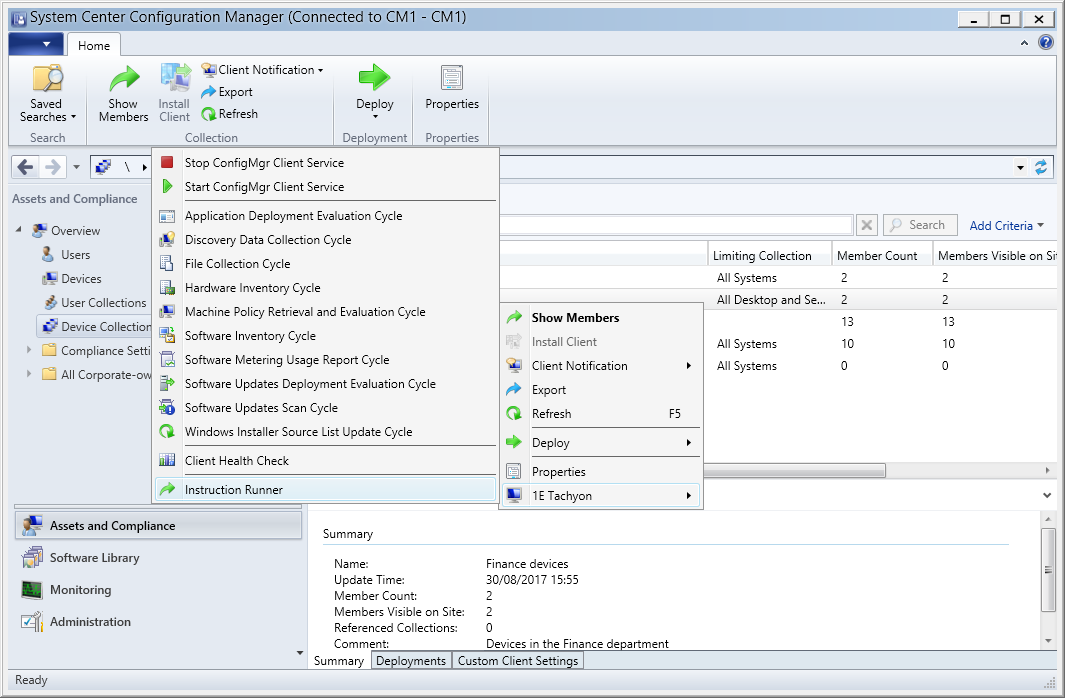1065x698 pixels.
Task: Click the Show Members ribbon icon
Action: coord(123,80)
